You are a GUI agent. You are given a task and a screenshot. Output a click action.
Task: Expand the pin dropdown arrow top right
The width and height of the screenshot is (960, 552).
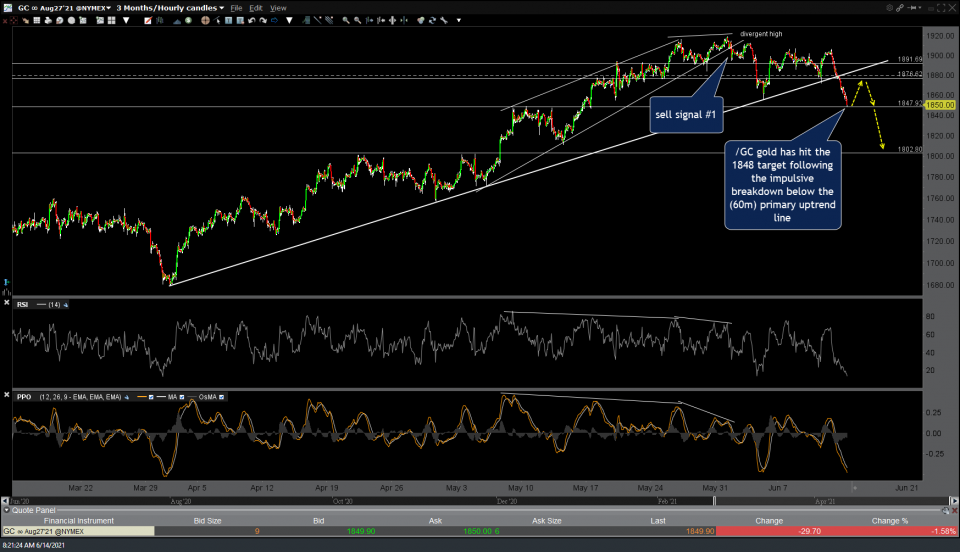[x=920, y=7]
